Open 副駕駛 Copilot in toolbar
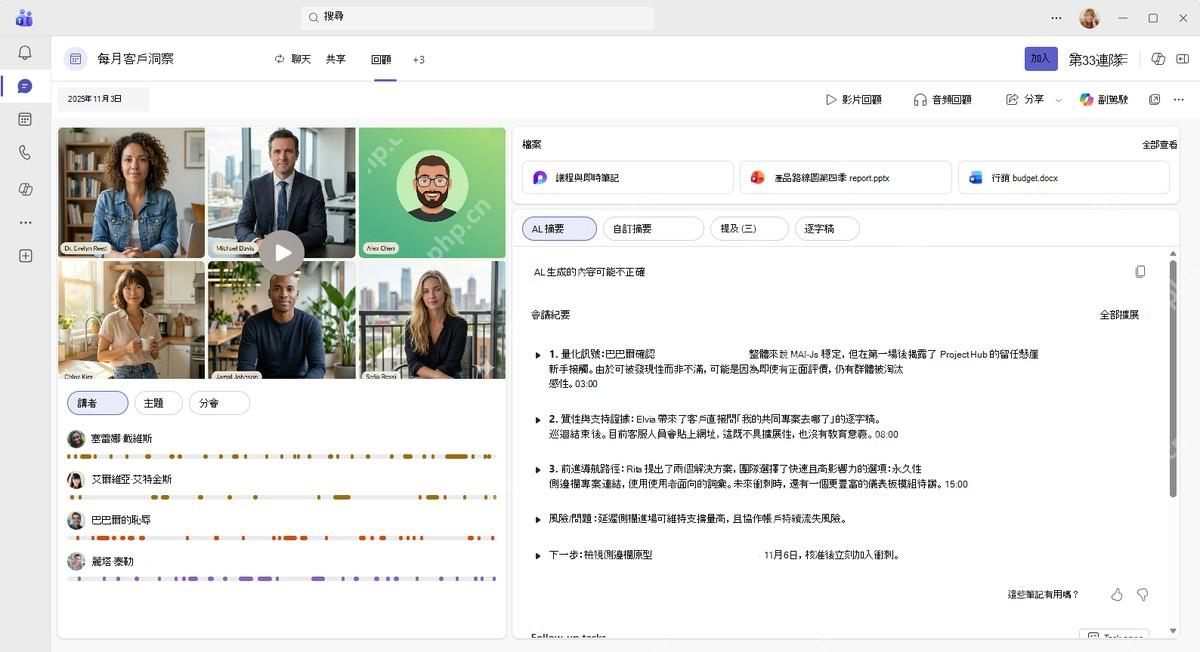Image resolution: width=1200 pixels, height=652 pixels. [1104, 99]
